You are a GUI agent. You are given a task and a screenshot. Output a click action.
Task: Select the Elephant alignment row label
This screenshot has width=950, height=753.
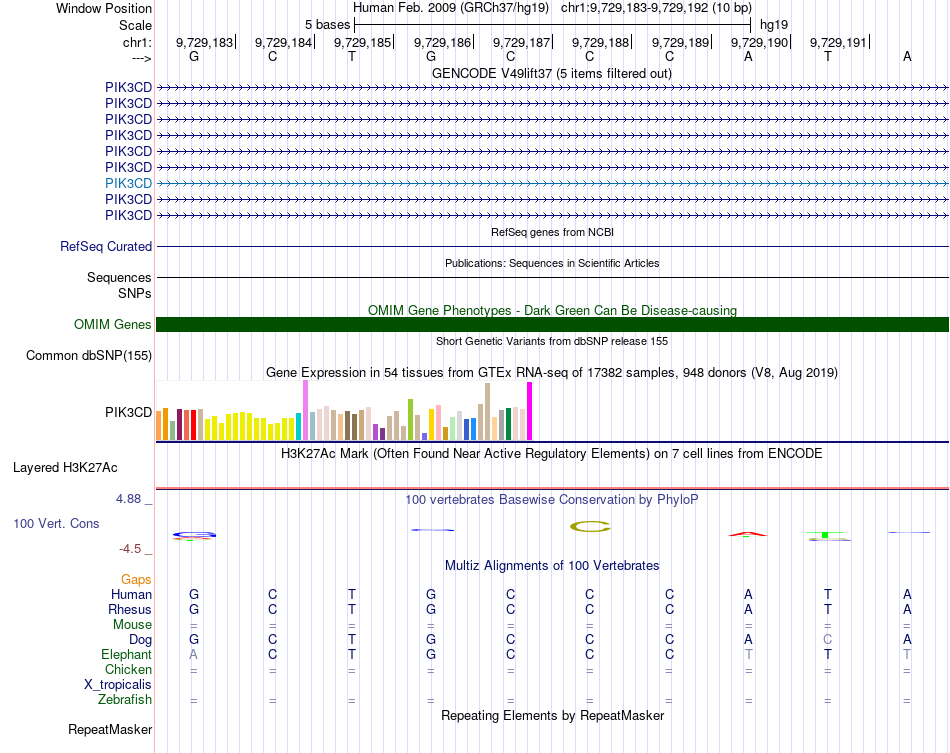(x=127, y=655)
